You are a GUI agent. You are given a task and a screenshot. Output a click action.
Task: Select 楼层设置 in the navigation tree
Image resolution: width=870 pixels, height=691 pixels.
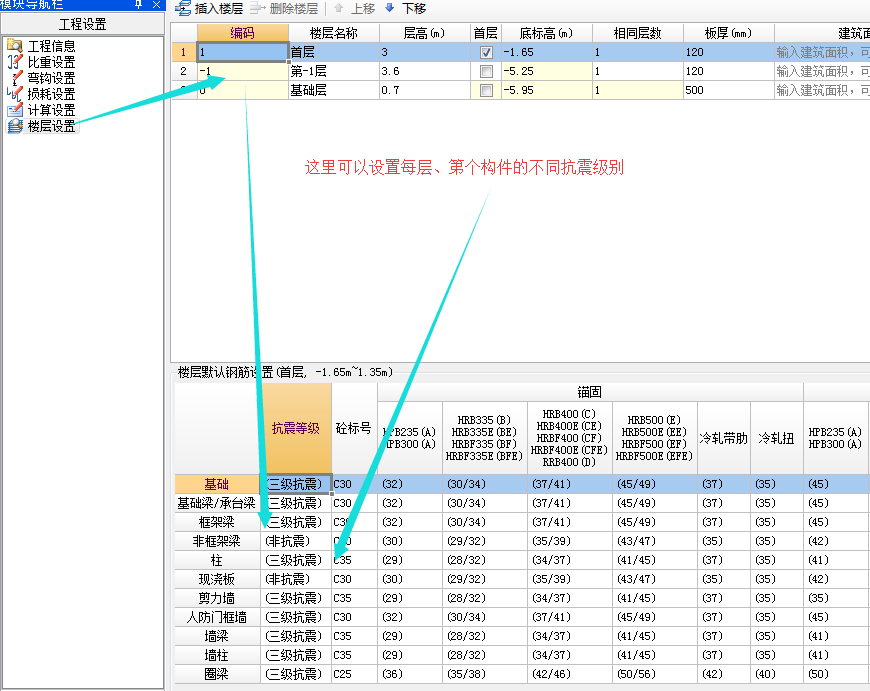[51, 126]
